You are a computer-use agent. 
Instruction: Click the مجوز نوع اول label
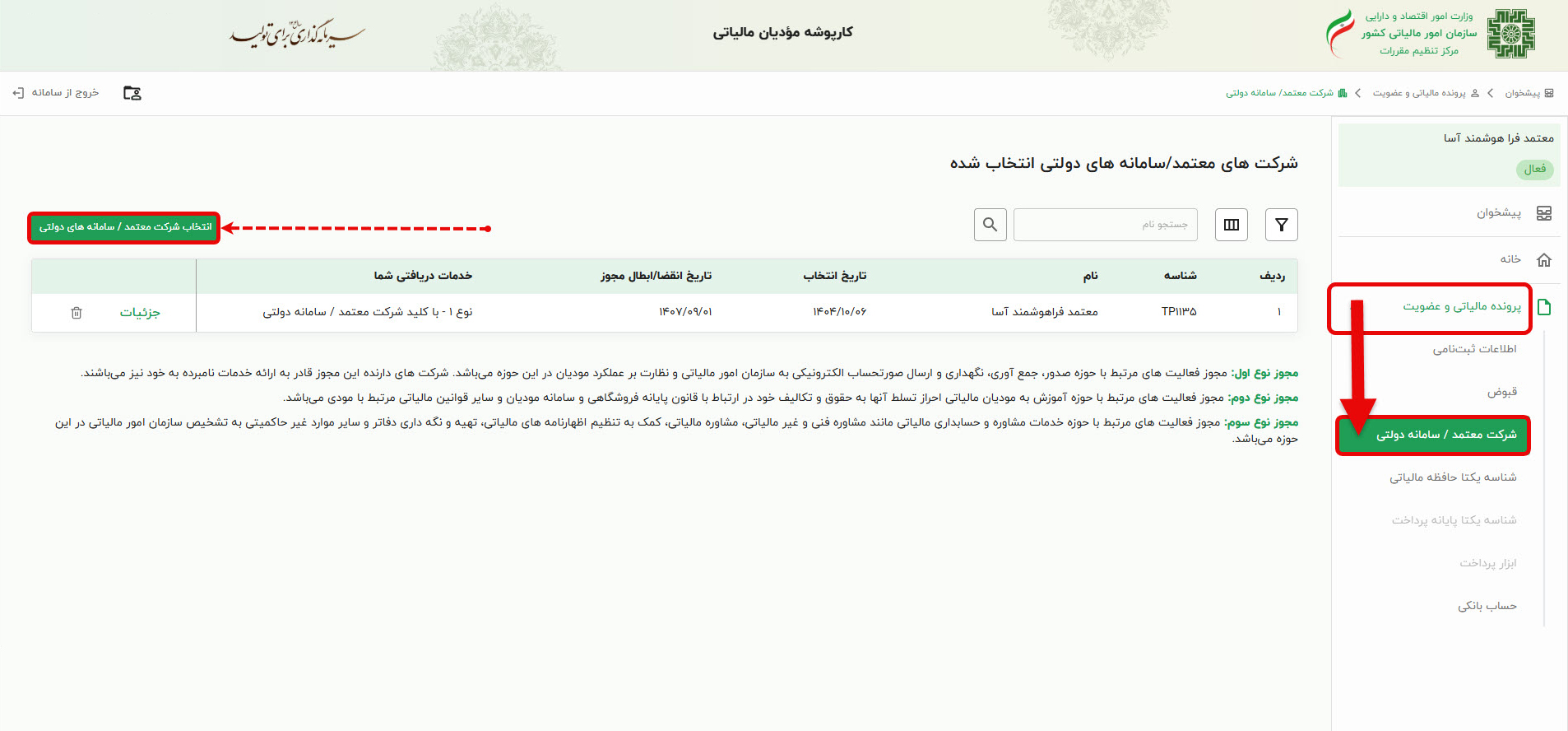pos(1264,373)
